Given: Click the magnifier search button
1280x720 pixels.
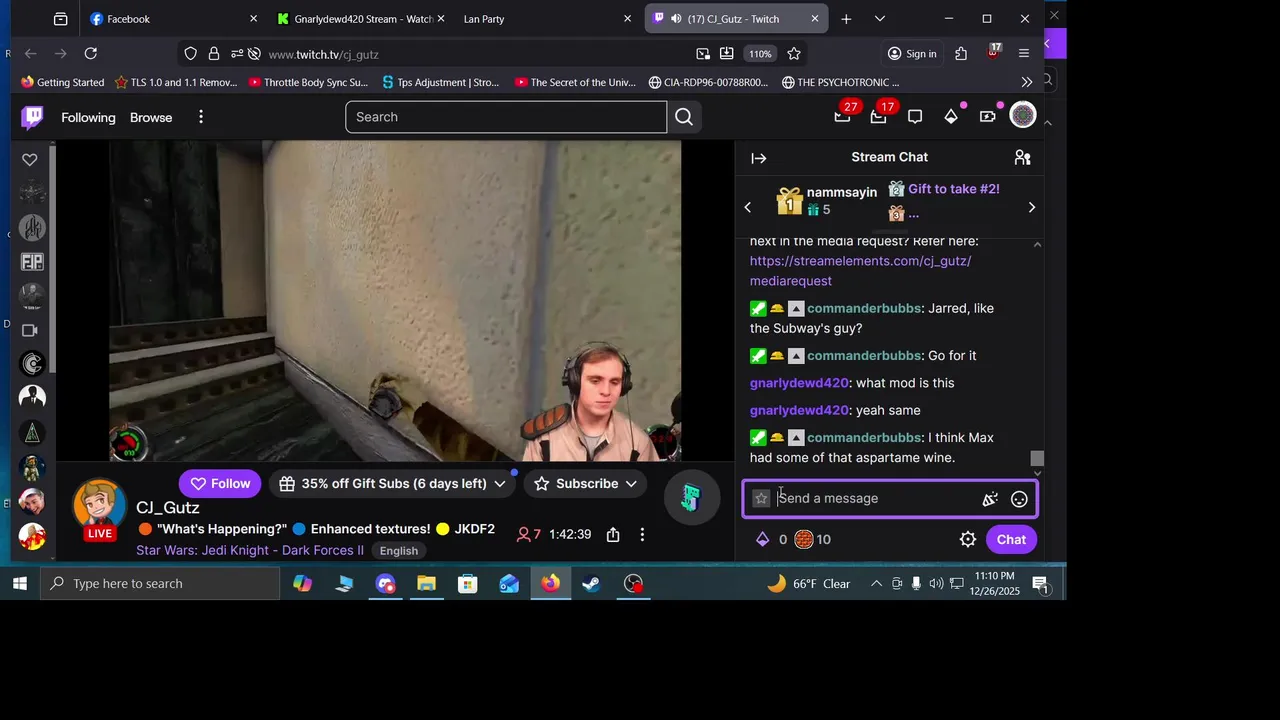Looking at the screenshot, I should tap(684, 117).
